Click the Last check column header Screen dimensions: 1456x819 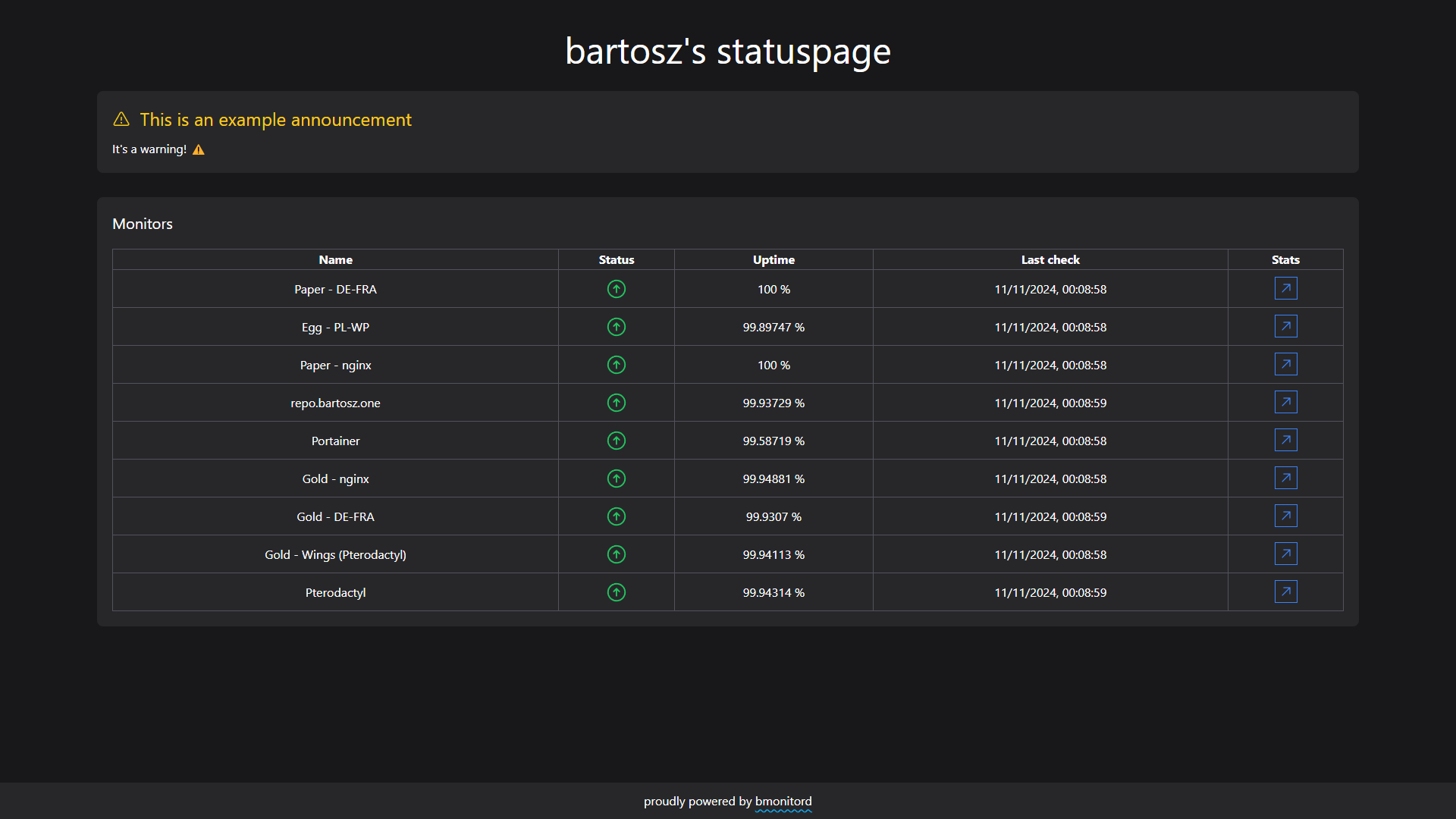(1050, 259)
